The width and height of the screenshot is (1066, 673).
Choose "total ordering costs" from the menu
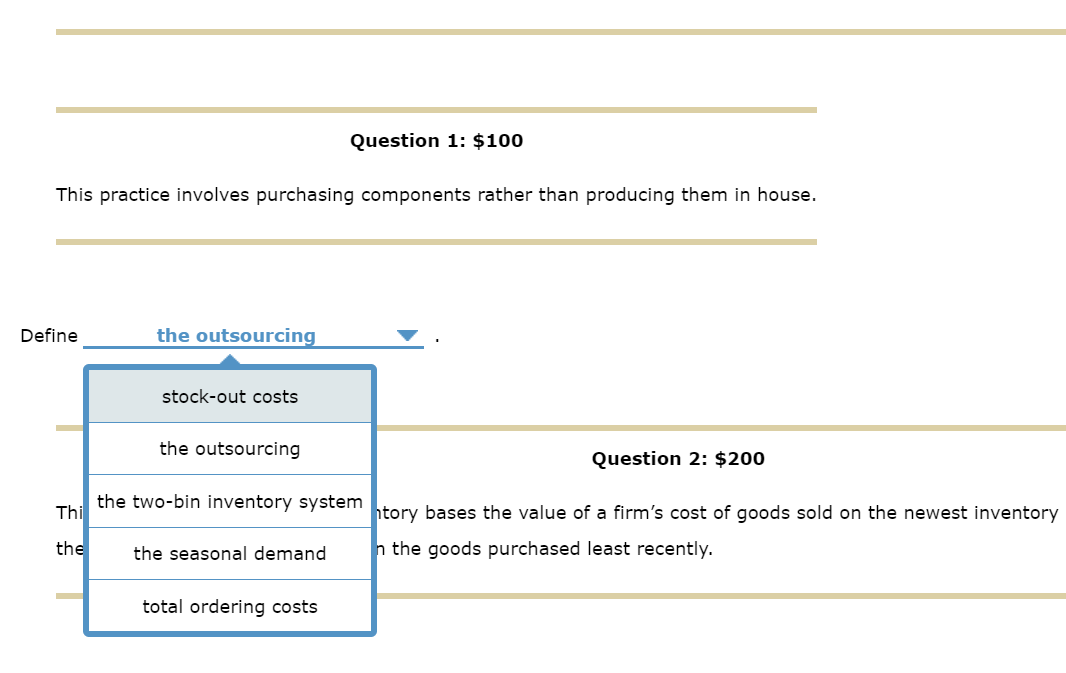pos(229,606)
